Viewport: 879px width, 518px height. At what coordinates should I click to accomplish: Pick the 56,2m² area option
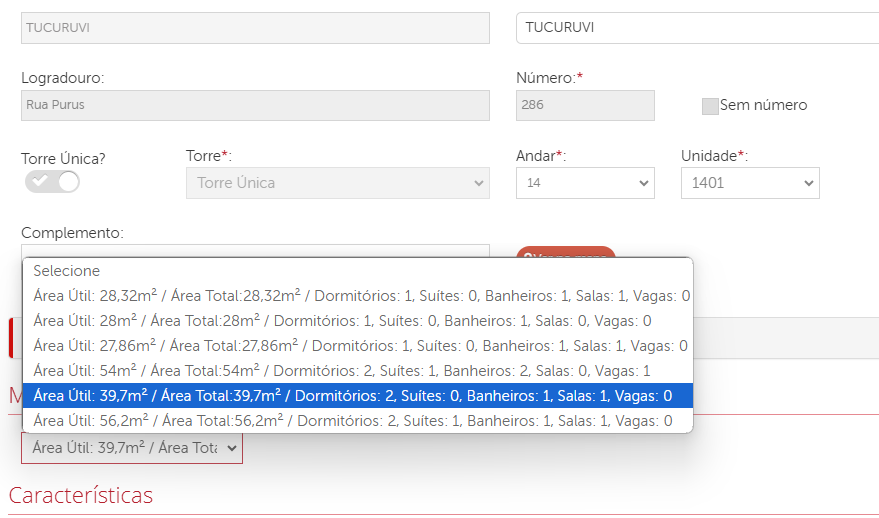pyautogui.click(x=352, y=421)
